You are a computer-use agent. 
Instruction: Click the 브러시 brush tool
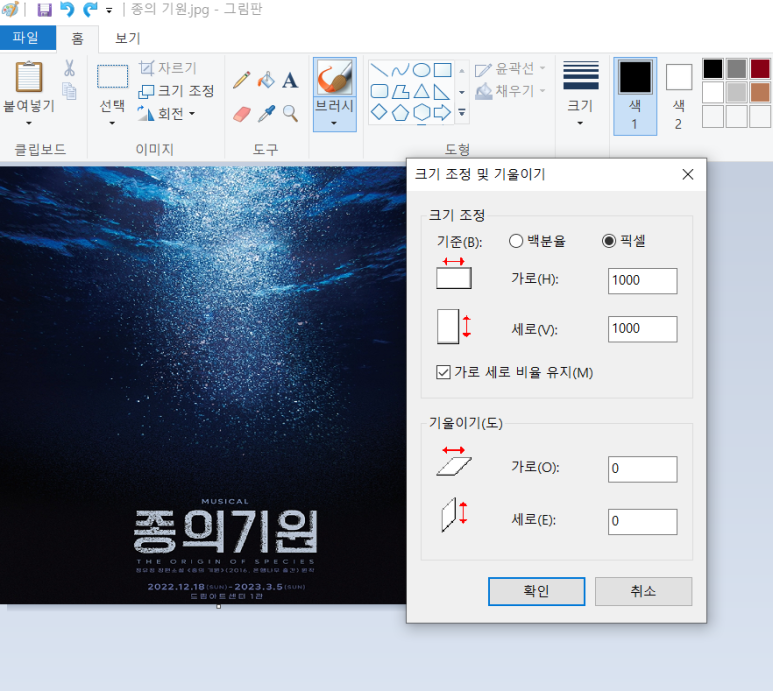[335, 77]
